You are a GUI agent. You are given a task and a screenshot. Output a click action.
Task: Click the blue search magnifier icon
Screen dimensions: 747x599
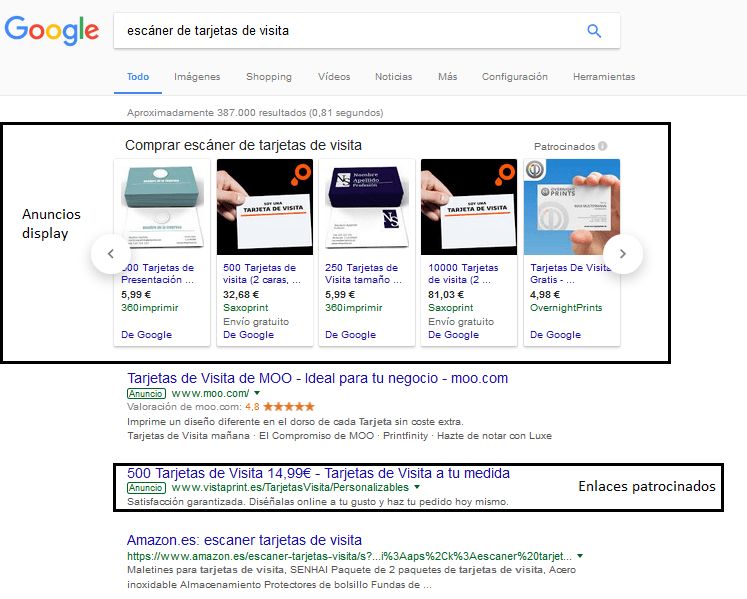point(594,31)
